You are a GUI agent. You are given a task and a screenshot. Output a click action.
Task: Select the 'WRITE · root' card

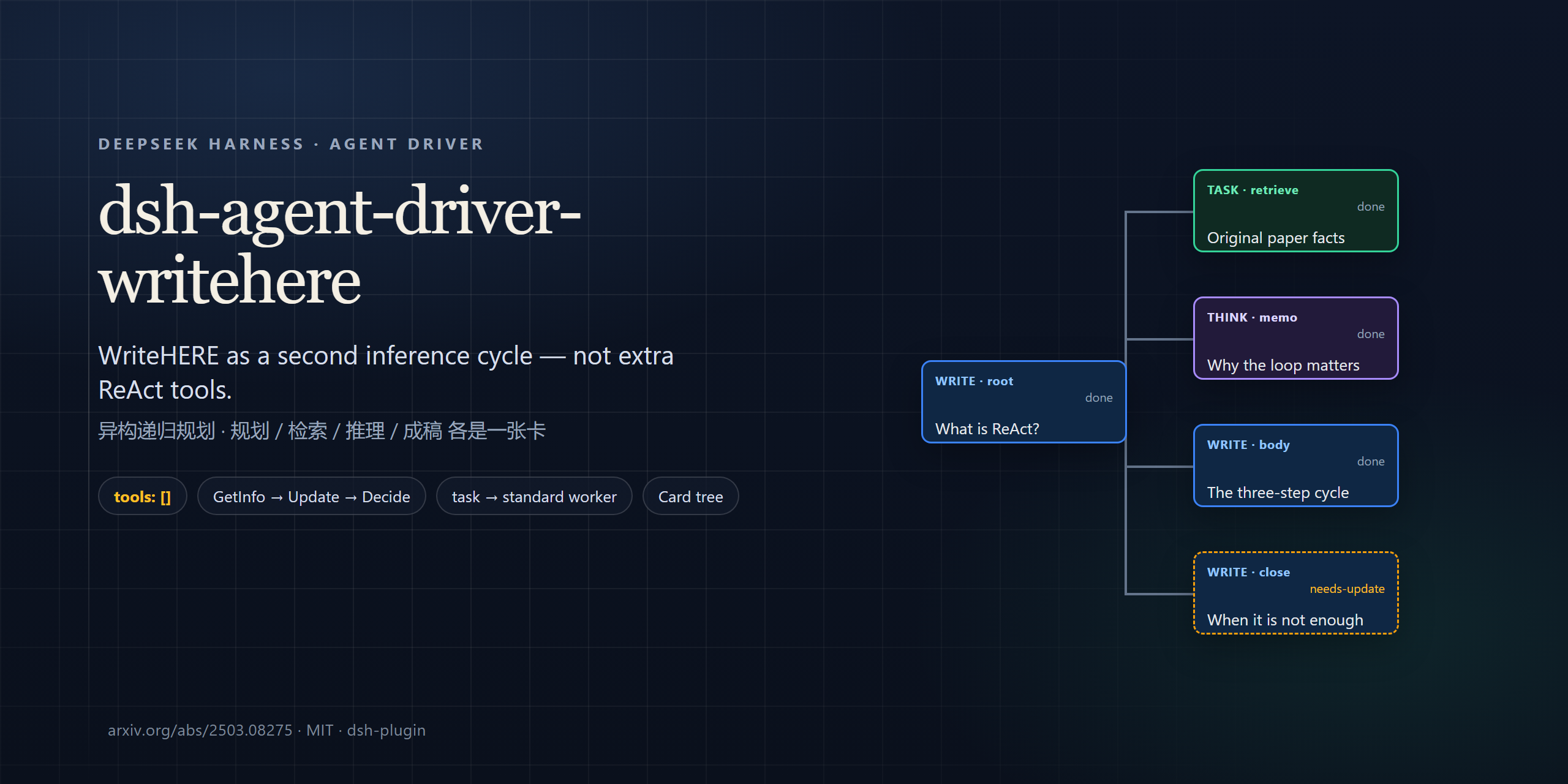pyautogui.click(x=1023, y=402)
